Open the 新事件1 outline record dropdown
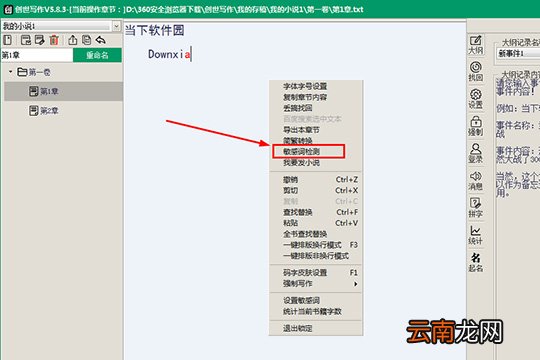Image resolution: width=540 pixels, height=360 pixels. tap(518, 54)
